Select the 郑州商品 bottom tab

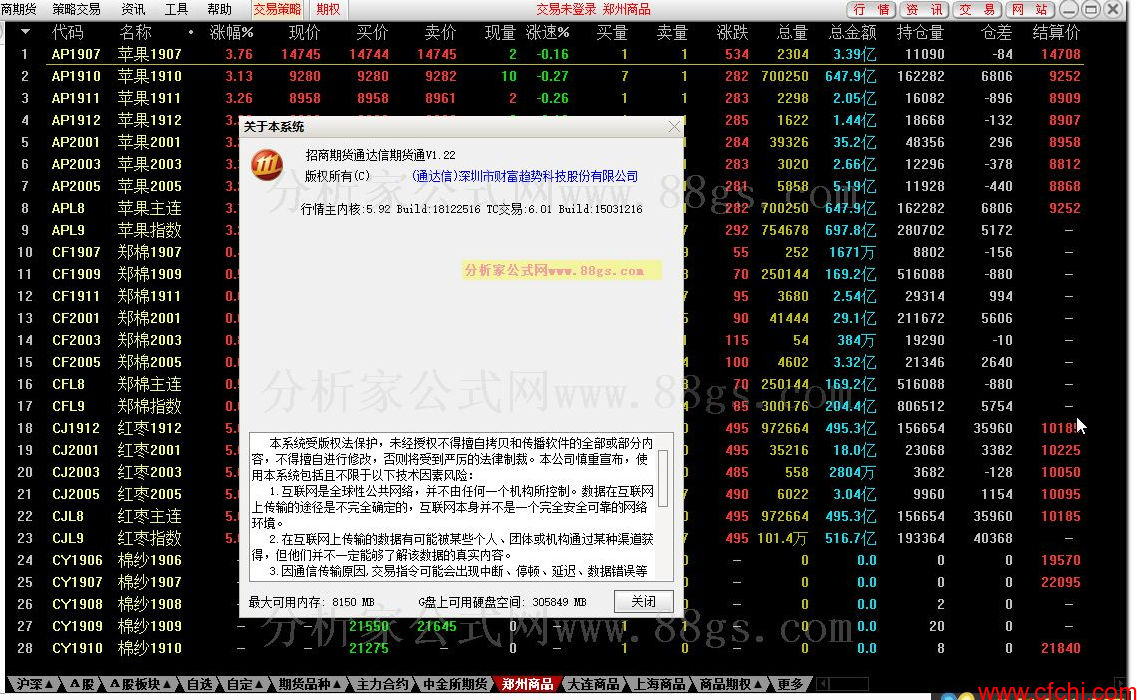pyautogui.click(x=528, y=684)
